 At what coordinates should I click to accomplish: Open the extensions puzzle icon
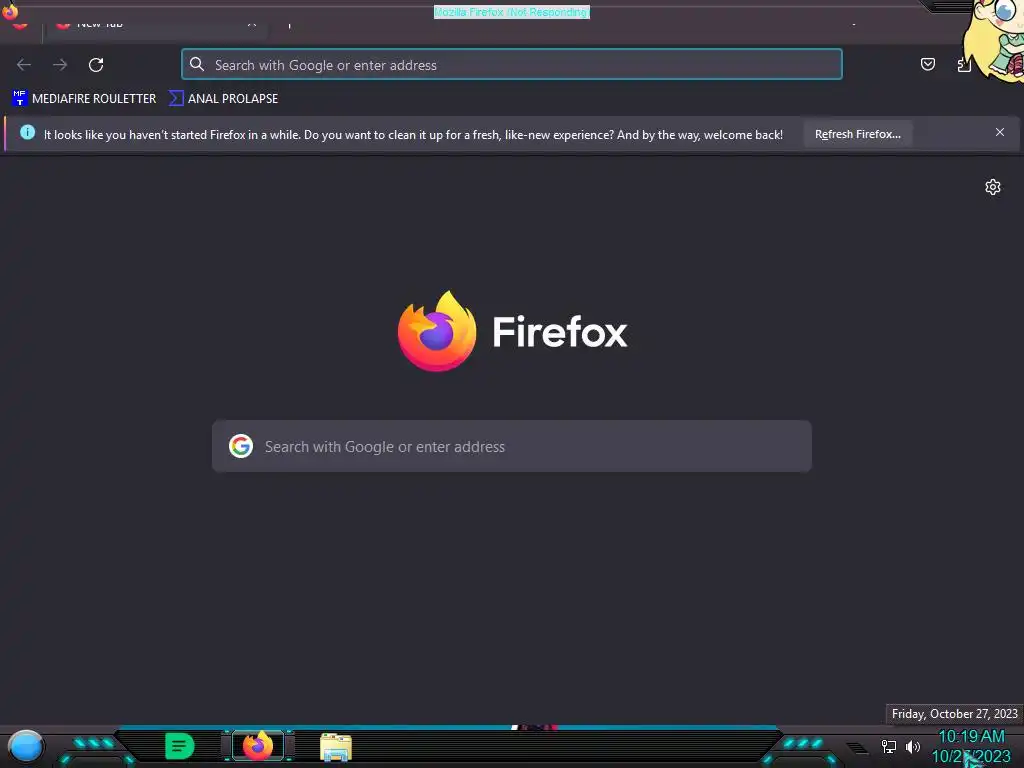tap(964, 65)
